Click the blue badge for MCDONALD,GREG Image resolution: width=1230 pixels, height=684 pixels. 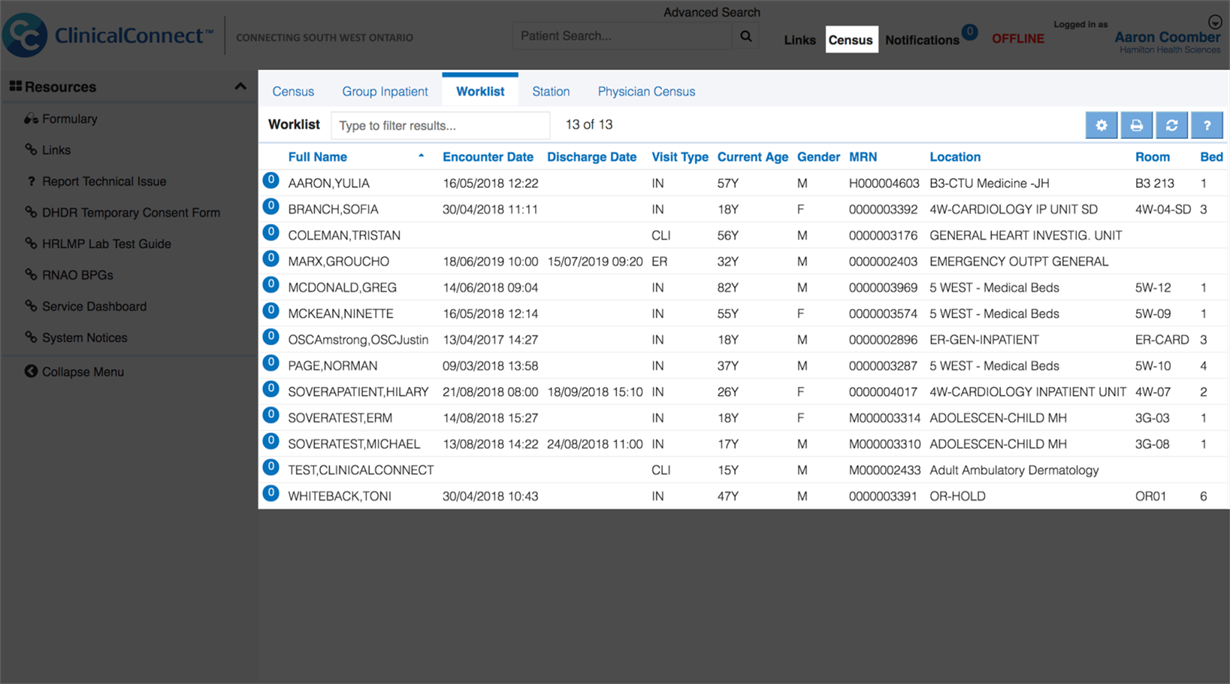pyautogui.click(x=270, y=284)
